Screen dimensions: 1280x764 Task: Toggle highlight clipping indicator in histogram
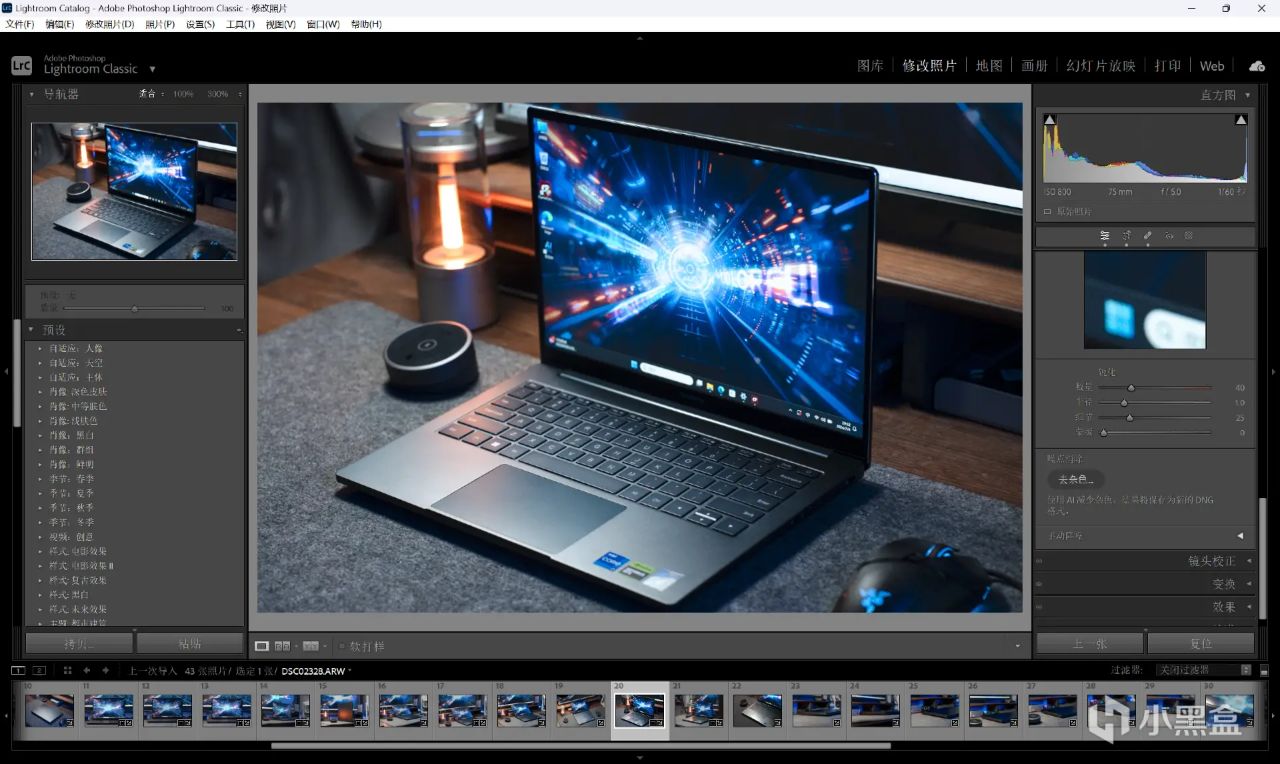[x=1241, y=120]
